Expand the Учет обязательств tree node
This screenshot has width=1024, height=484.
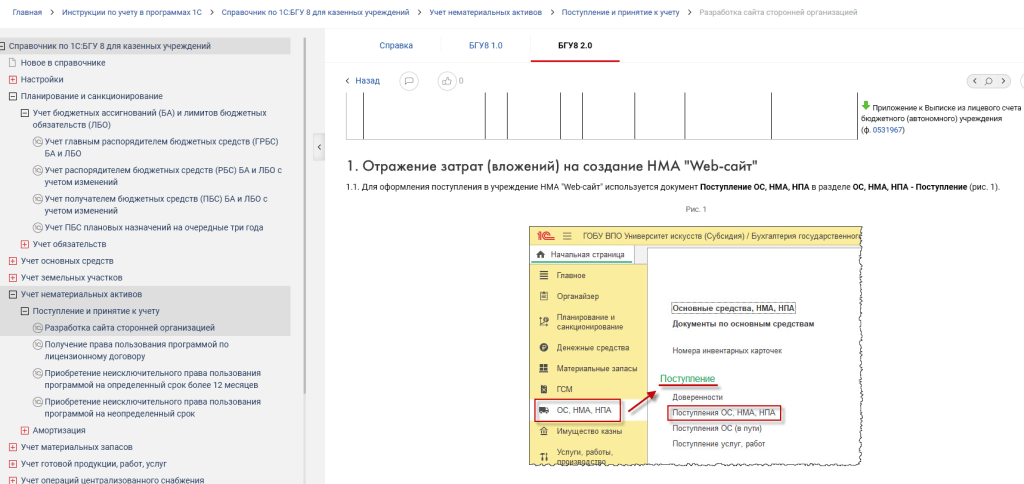click(x=24, y=244)
